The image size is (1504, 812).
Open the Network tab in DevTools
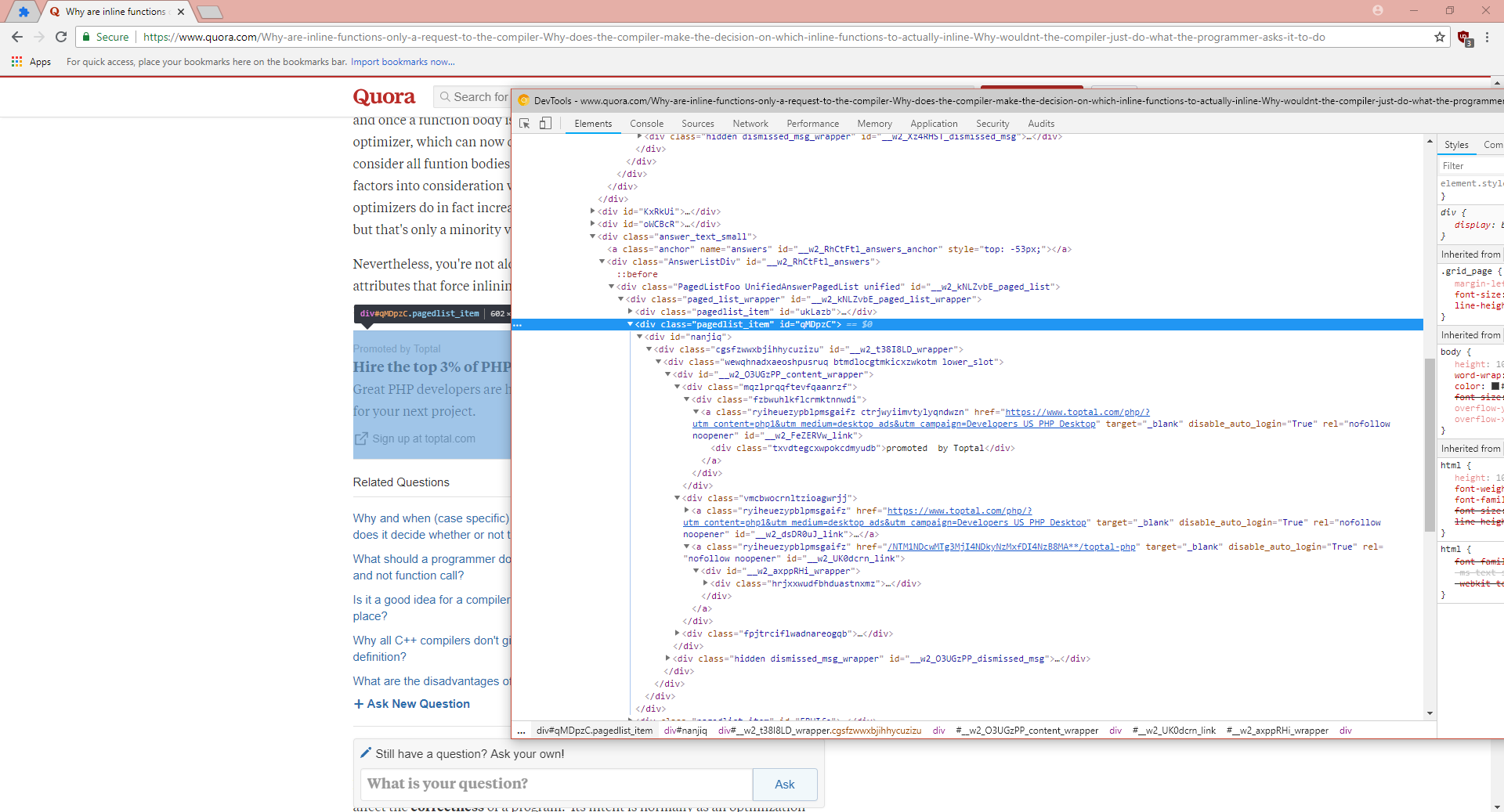750,124
